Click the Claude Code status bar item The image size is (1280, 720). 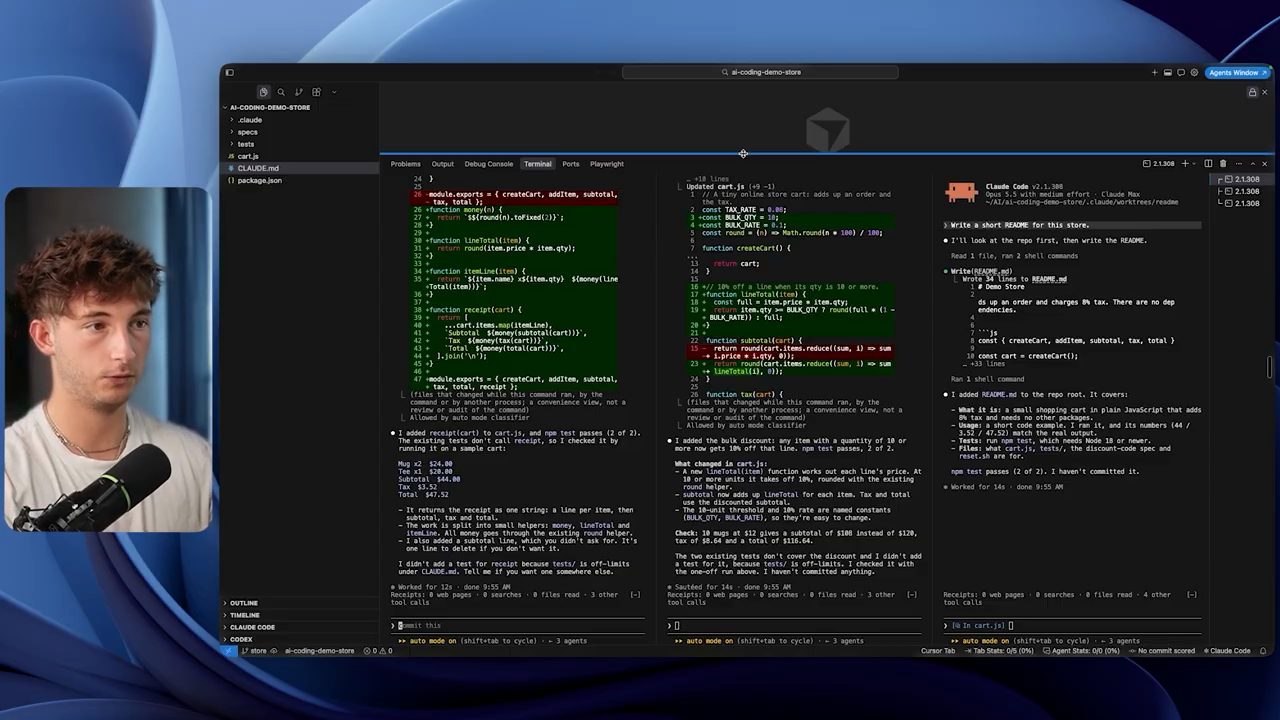click(1227, 651)
